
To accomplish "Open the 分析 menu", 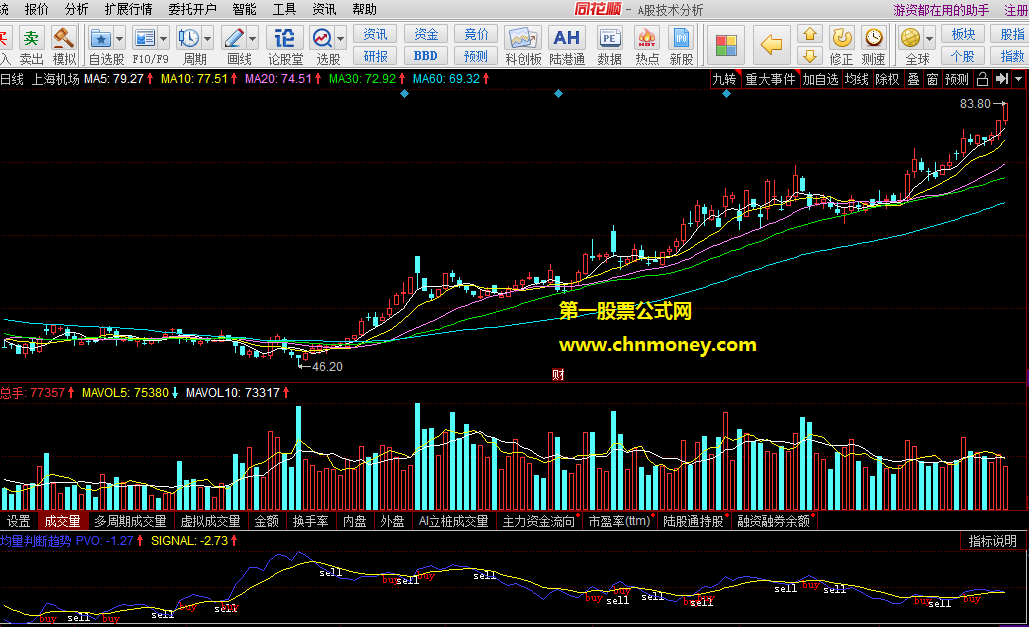I will (x=76, y=9).
